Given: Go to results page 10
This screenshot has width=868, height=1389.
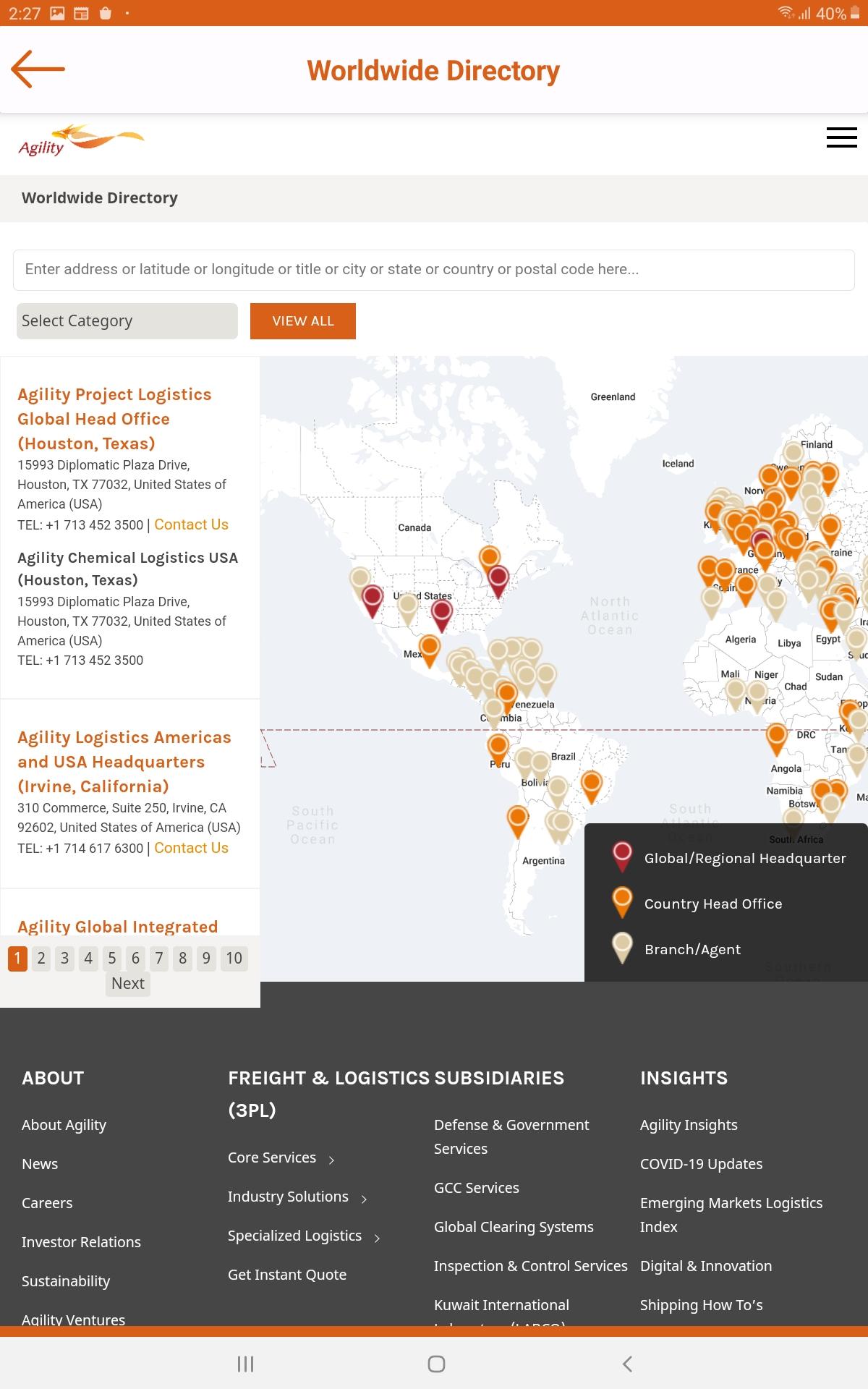Looking at the screenshot, I should point(234,959).
